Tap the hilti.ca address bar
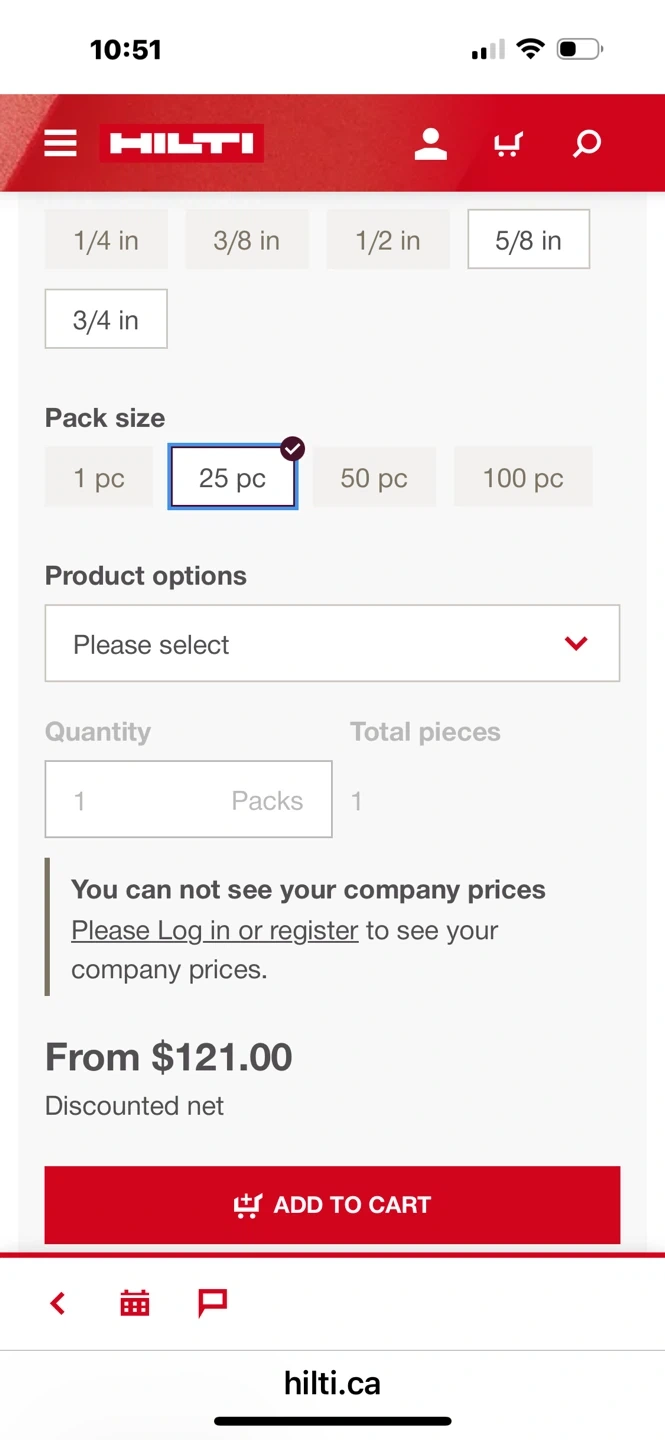Image resolution: width=665 pixels, height=1440 pixels. [x=332, y=1384]
